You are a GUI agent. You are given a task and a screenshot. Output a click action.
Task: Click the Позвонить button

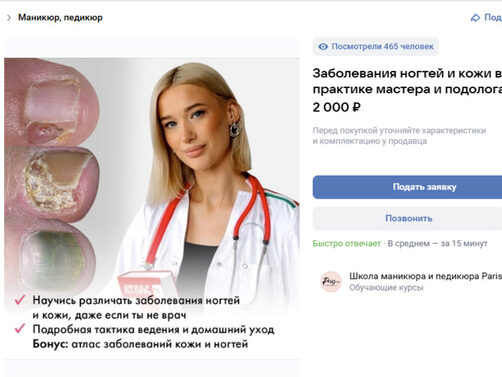pos(407,219)
